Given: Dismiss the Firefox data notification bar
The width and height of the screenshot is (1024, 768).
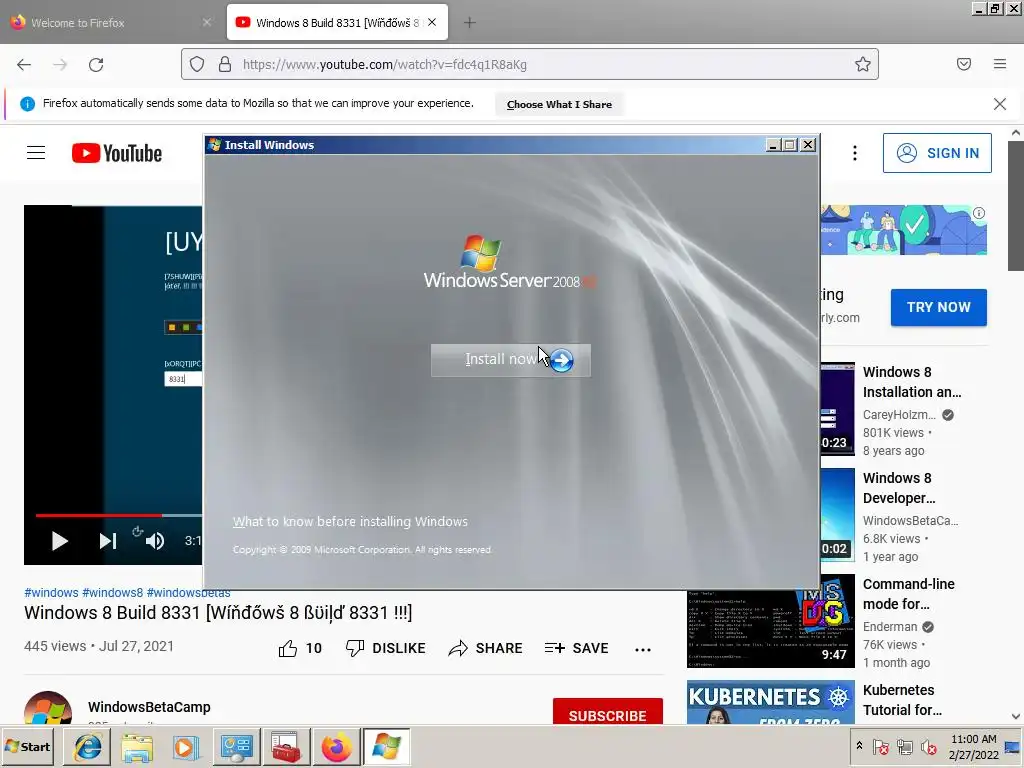Looking at the screenshot, I should click(1000, 104).
